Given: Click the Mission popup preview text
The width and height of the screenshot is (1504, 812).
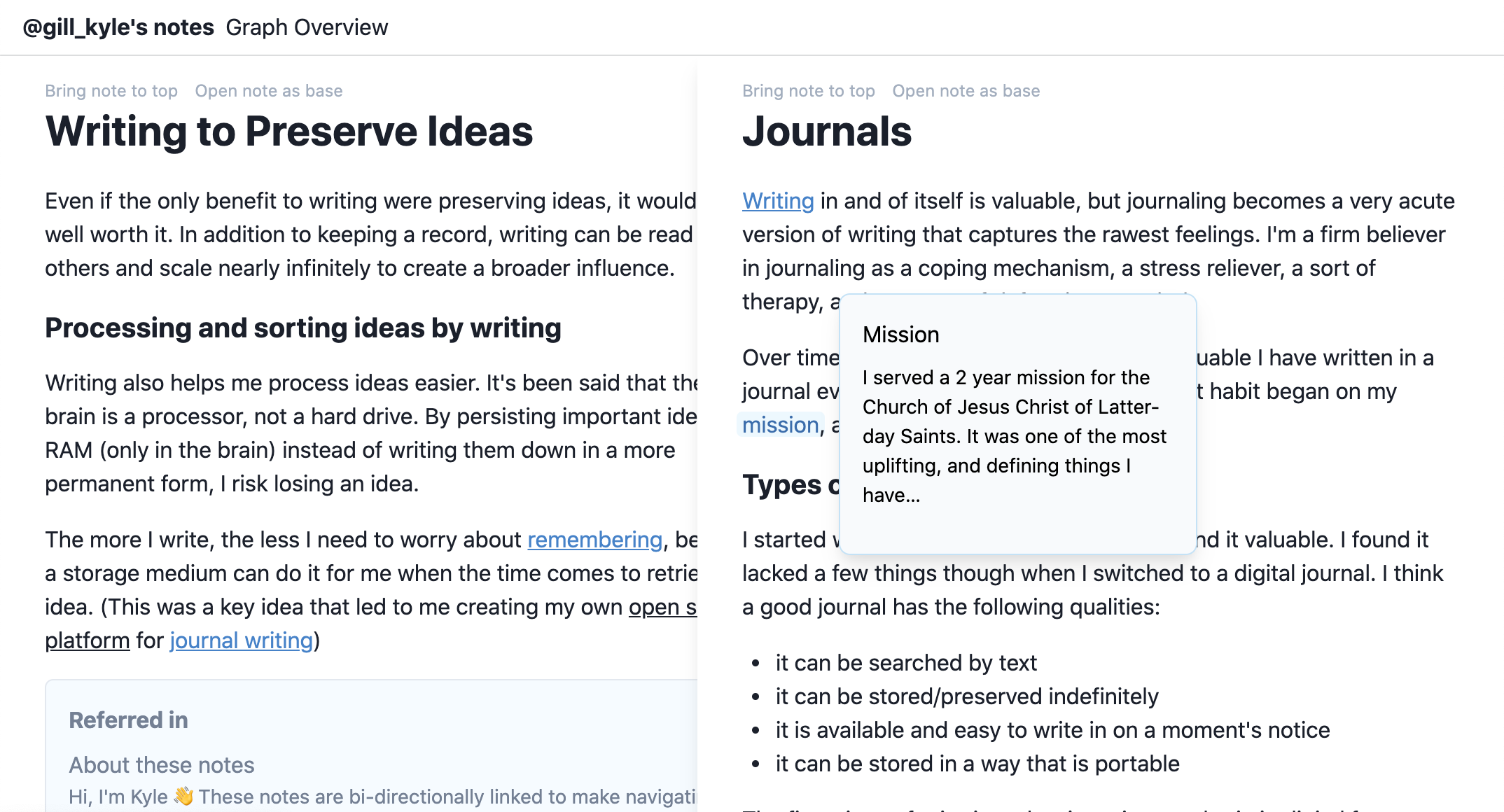Looking at the screenshot, I should pos(1015,436).
